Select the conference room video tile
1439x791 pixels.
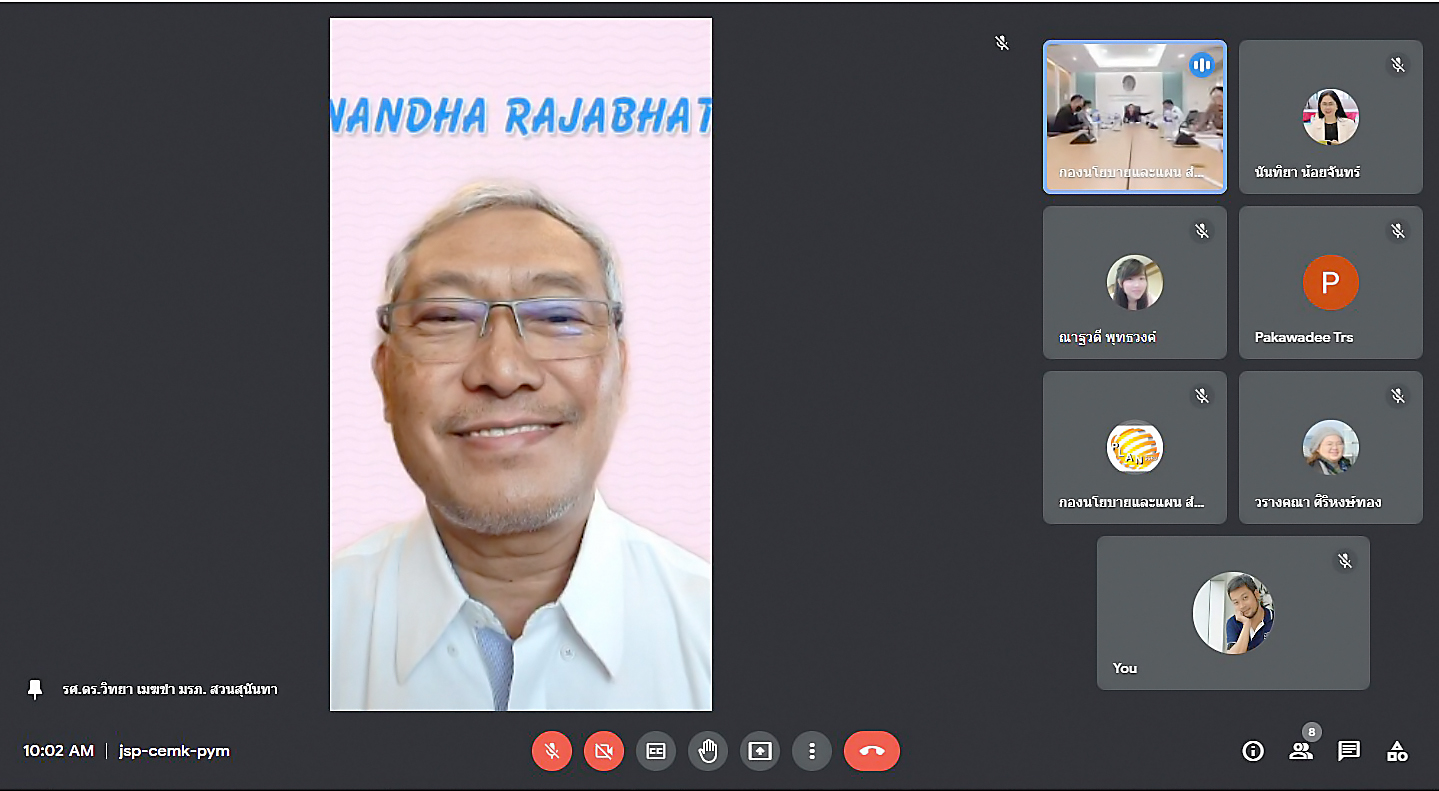point(1134,117)
